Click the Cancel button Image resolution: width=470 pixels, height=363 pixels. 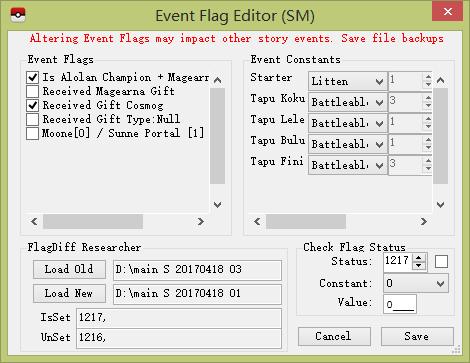[334, 336]
